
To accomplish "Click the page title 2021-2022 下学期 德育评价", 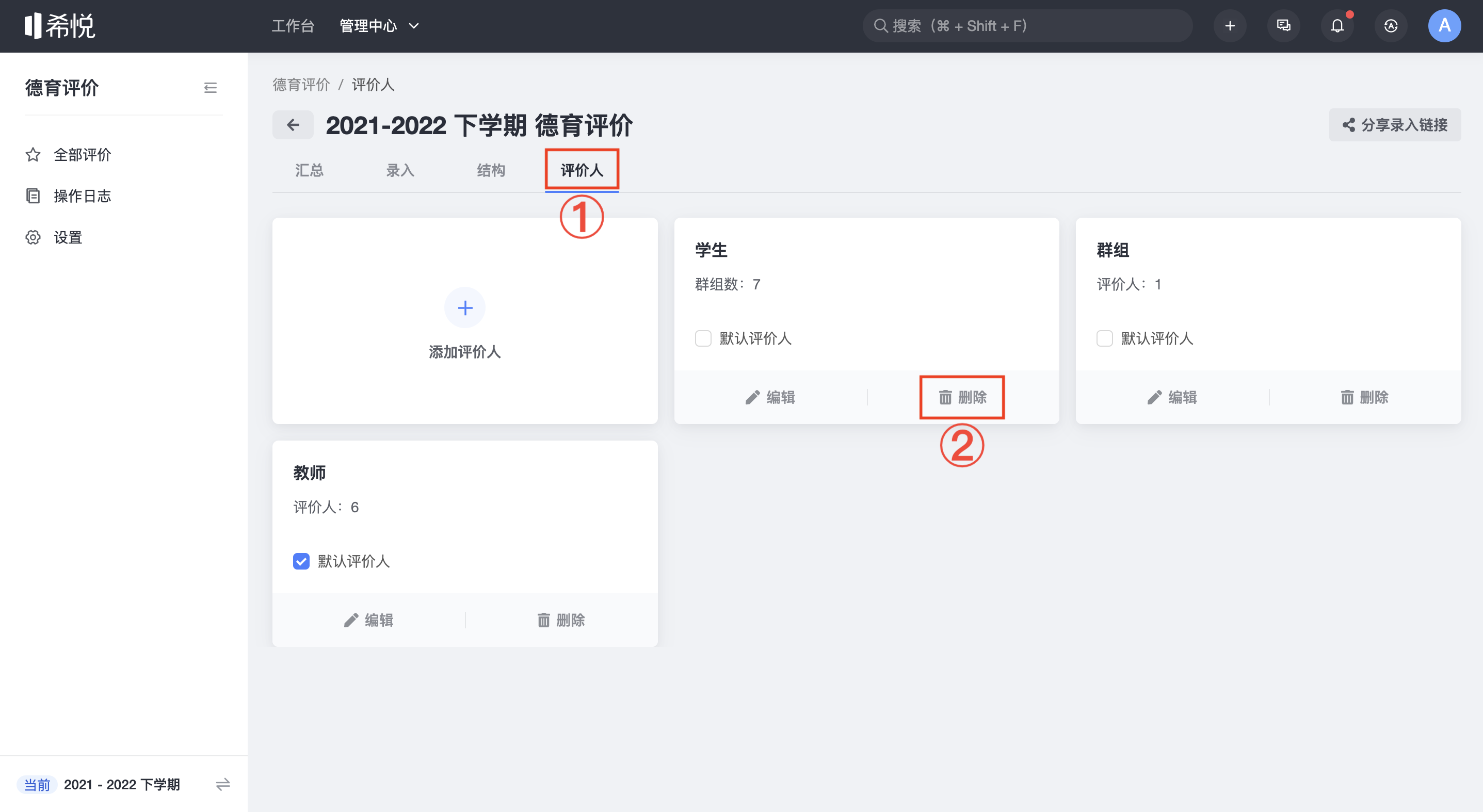I will coord(479,125).
